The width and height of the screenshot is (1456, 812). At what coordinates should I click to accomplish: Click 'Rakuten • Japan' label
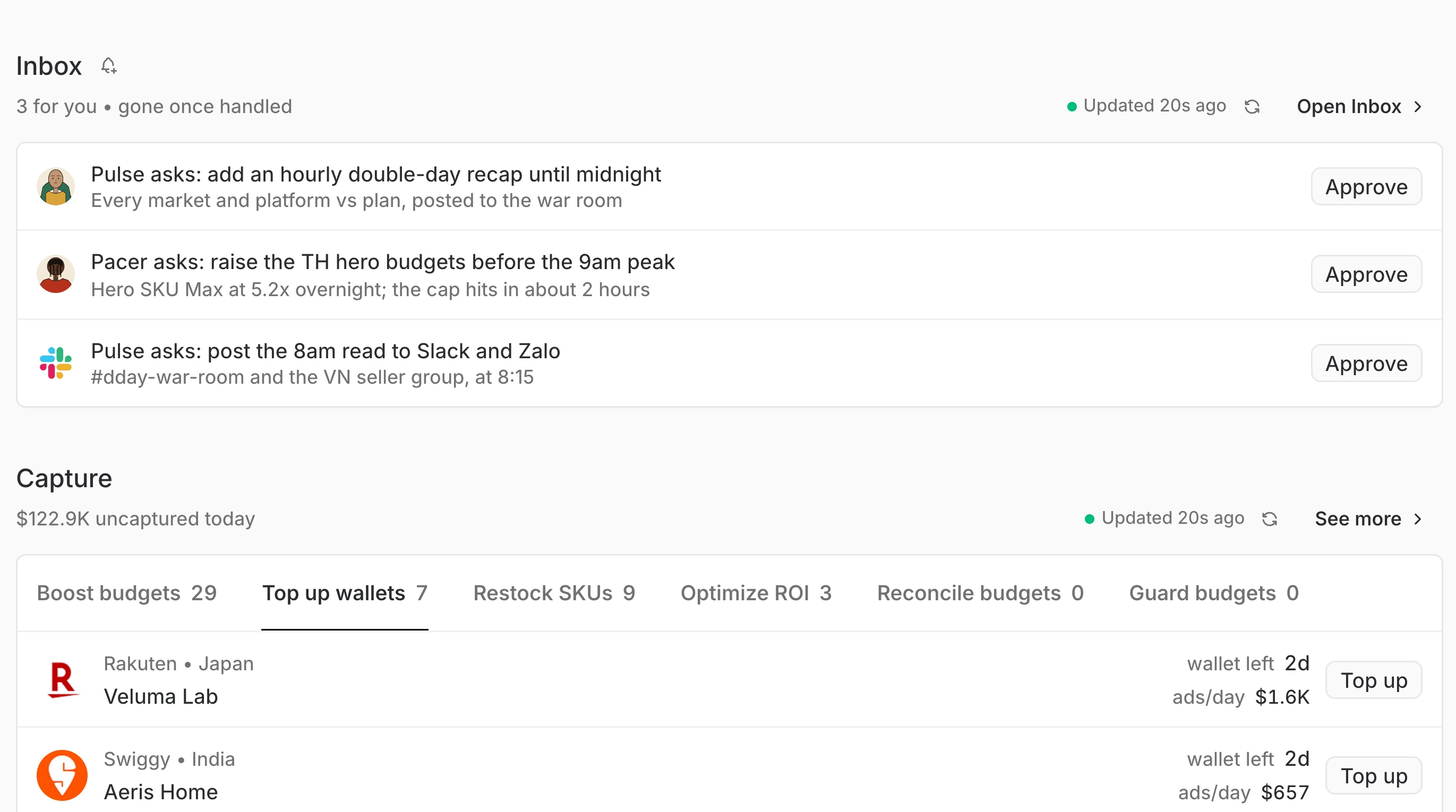tap(178, 663)
